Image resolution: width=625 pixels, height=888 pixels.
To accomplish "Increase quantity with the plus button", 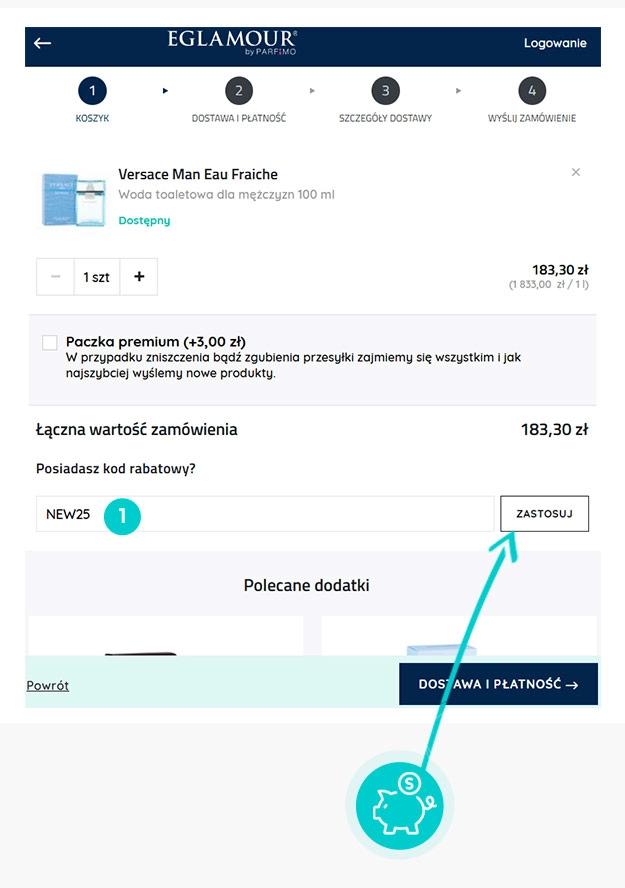I will 139,277.
